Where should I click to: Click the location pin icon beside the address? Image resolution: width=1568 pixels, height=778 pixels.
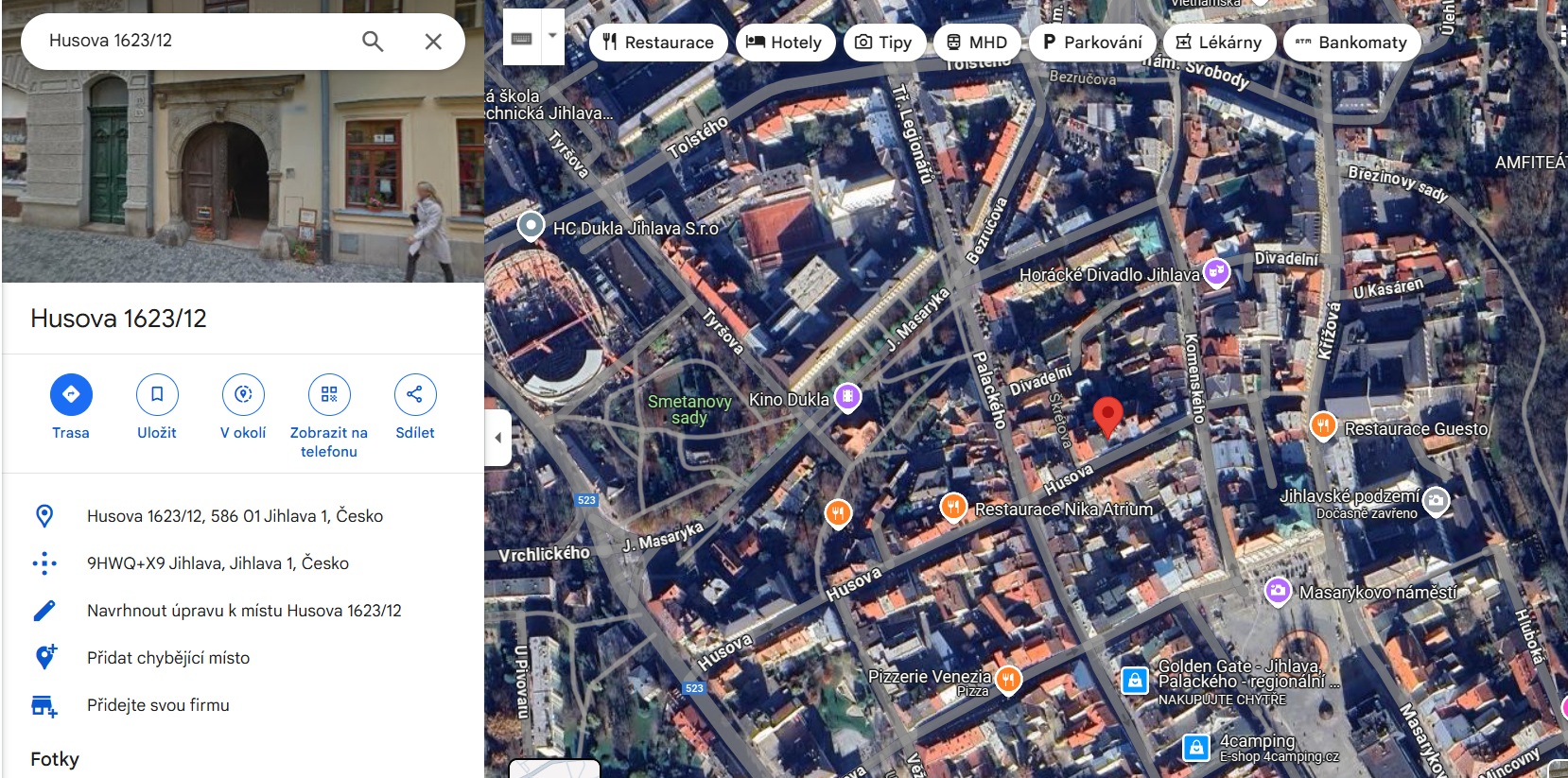(x=44, y=516)
